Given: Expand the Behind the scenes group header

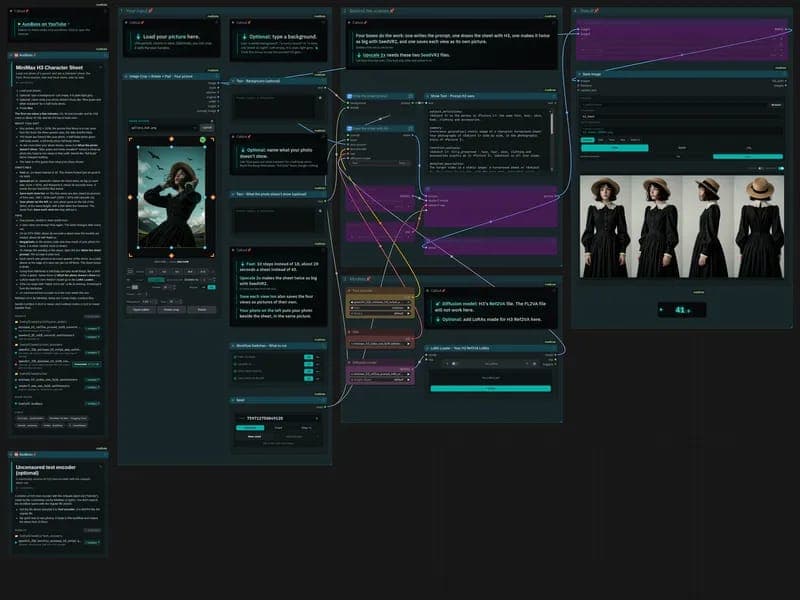Looking at the screenshot, I should [452, 11].
